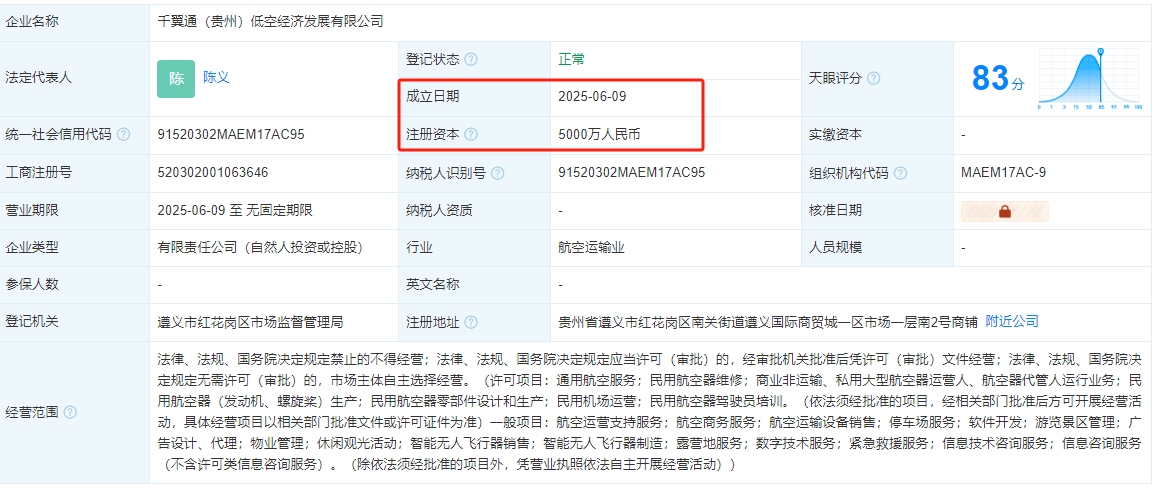The image size is (1157, 490).
Task: Click industry value 航空运输业
Action: coord(592,248)
